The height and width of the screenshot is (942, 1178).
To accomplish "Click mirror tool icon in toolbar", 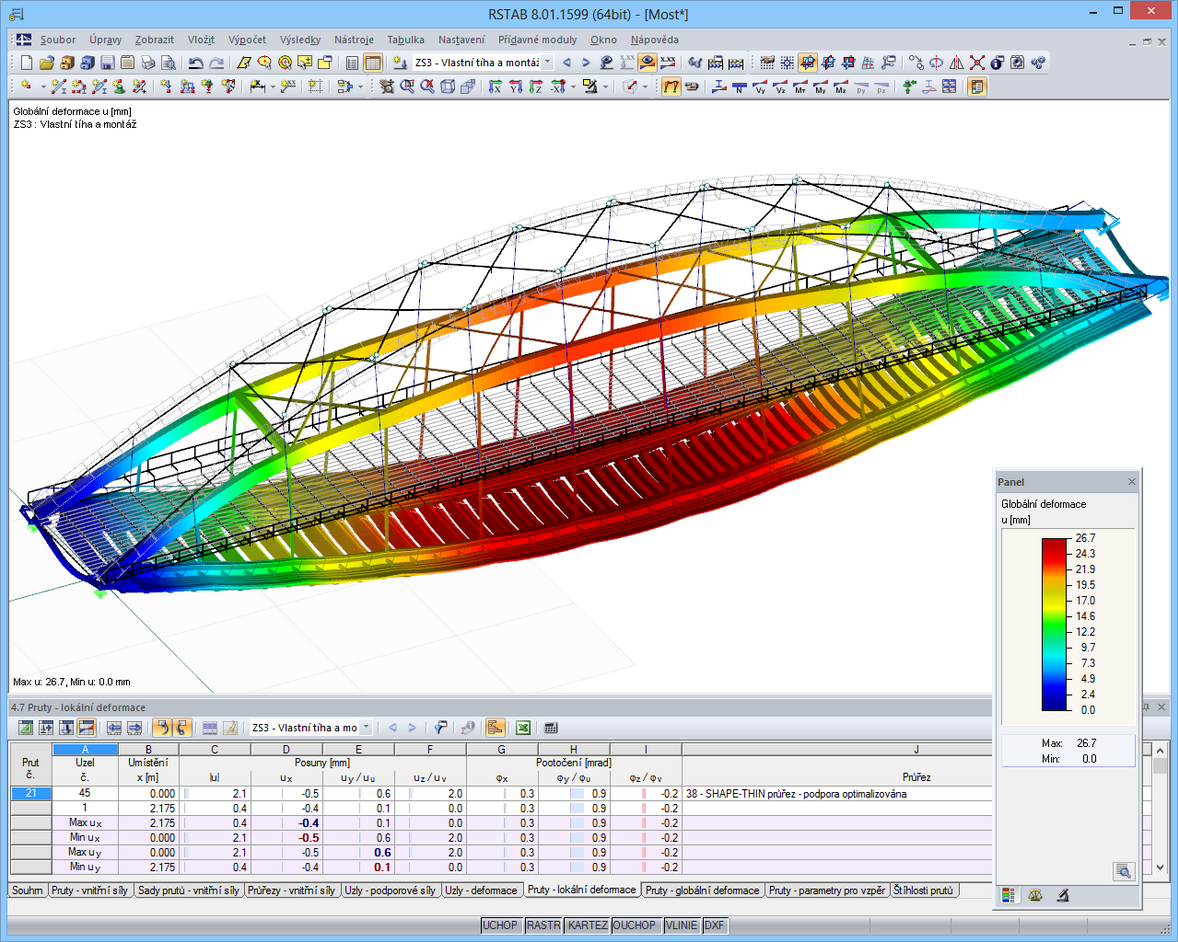I will tap(956, 62).
